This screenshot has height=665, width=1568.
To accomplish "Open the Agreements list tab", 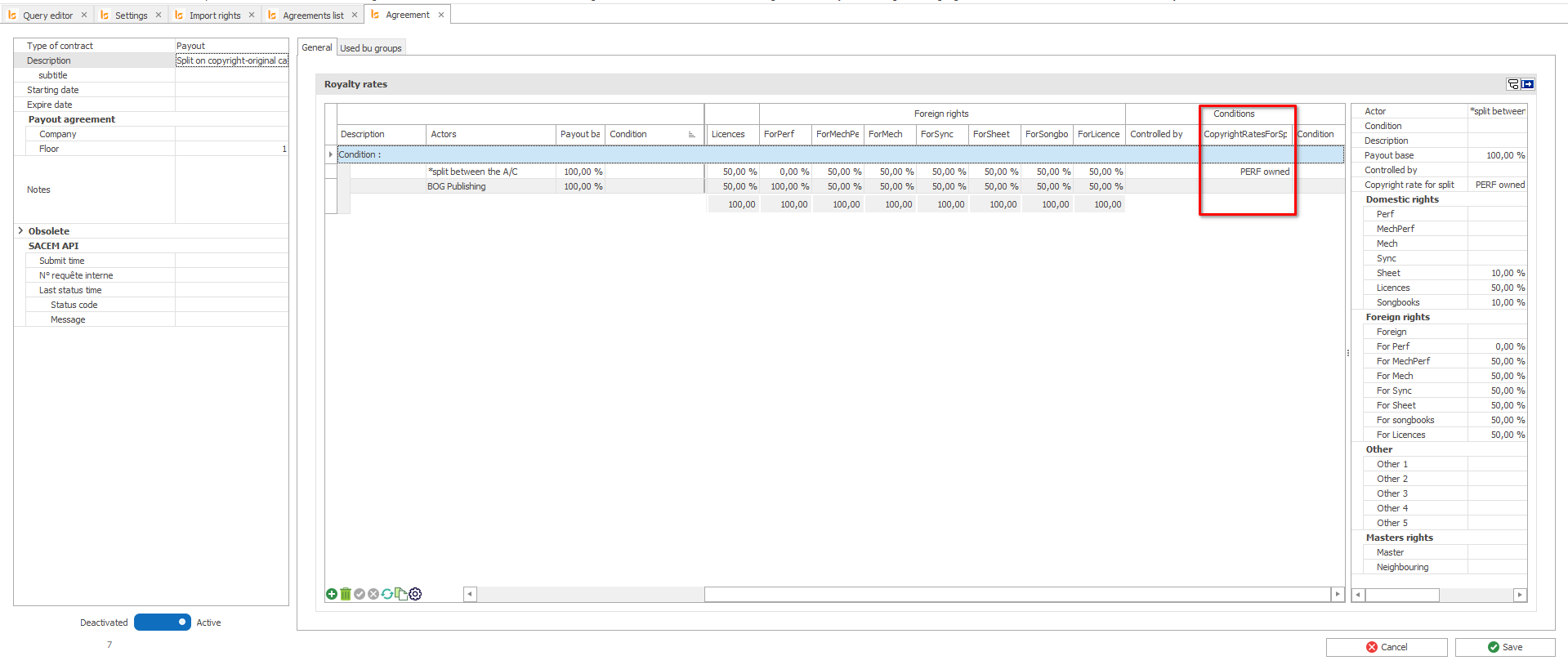I will 313,16.
